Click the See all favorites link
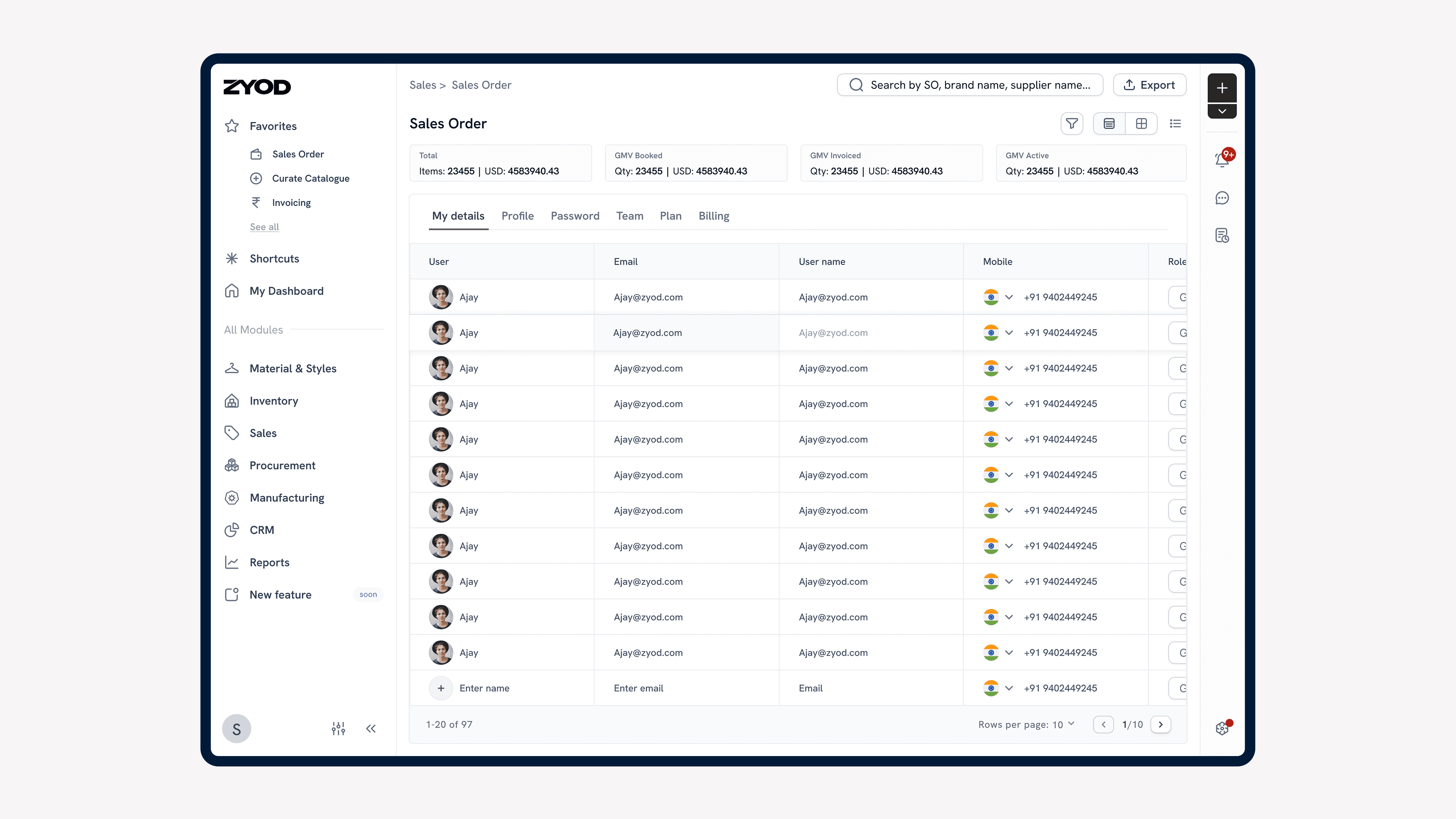The image size is (1456, 819). [264, 227]
